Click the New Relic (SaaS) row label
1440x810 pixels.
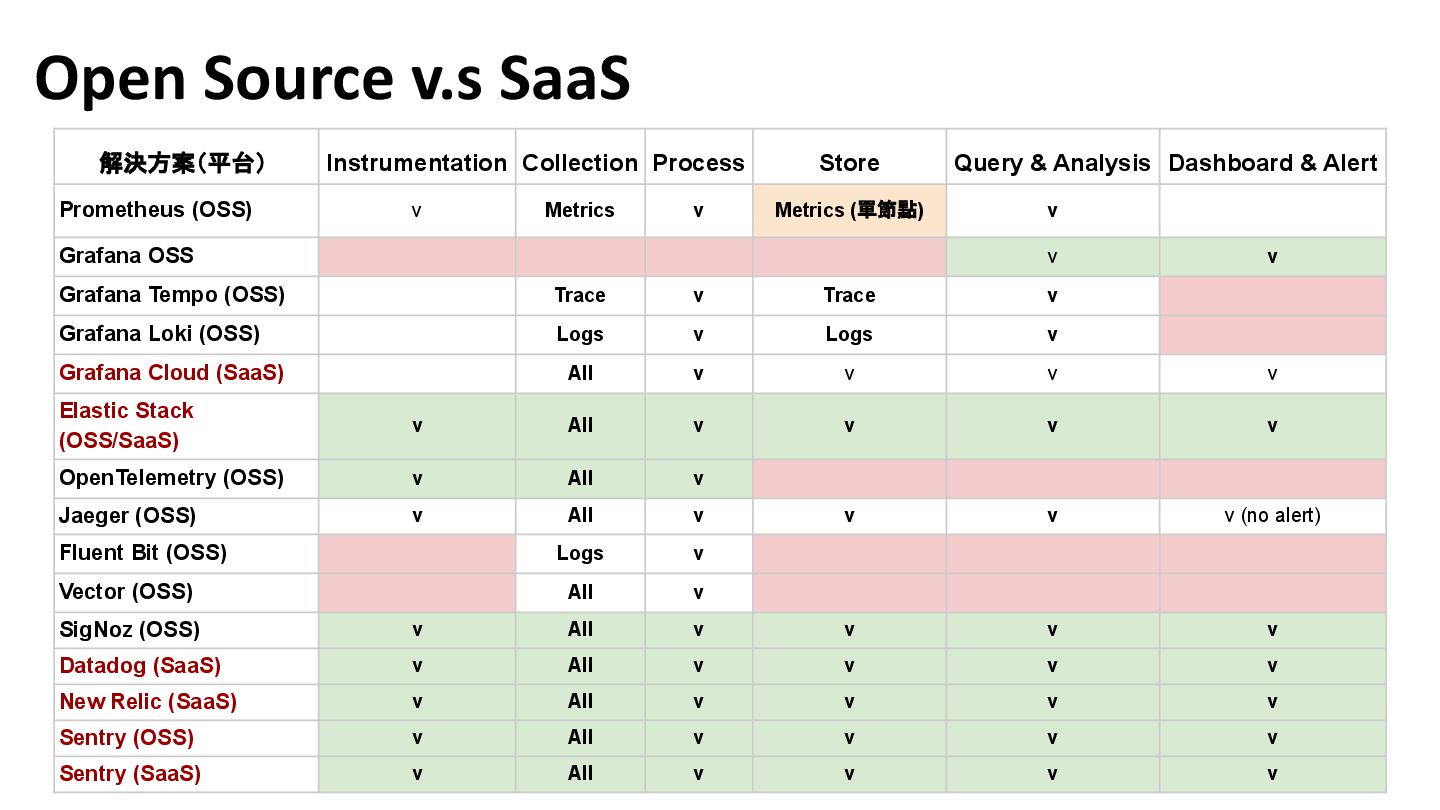pos(148,702)
